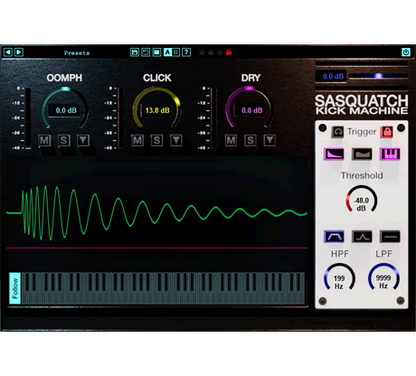Edit the CLICK 13.8 dB value
416x376 pixels.
157,110
